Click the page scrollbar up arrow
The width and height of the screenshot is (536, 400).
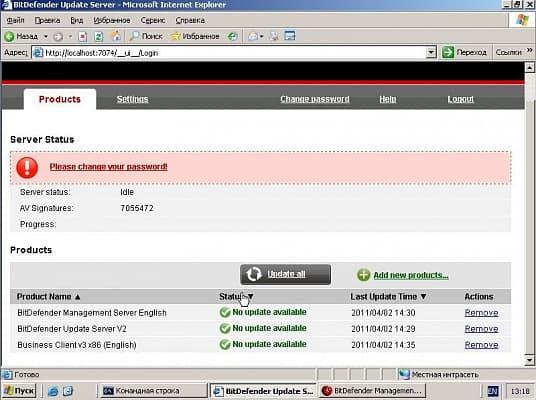coord(530,68)
